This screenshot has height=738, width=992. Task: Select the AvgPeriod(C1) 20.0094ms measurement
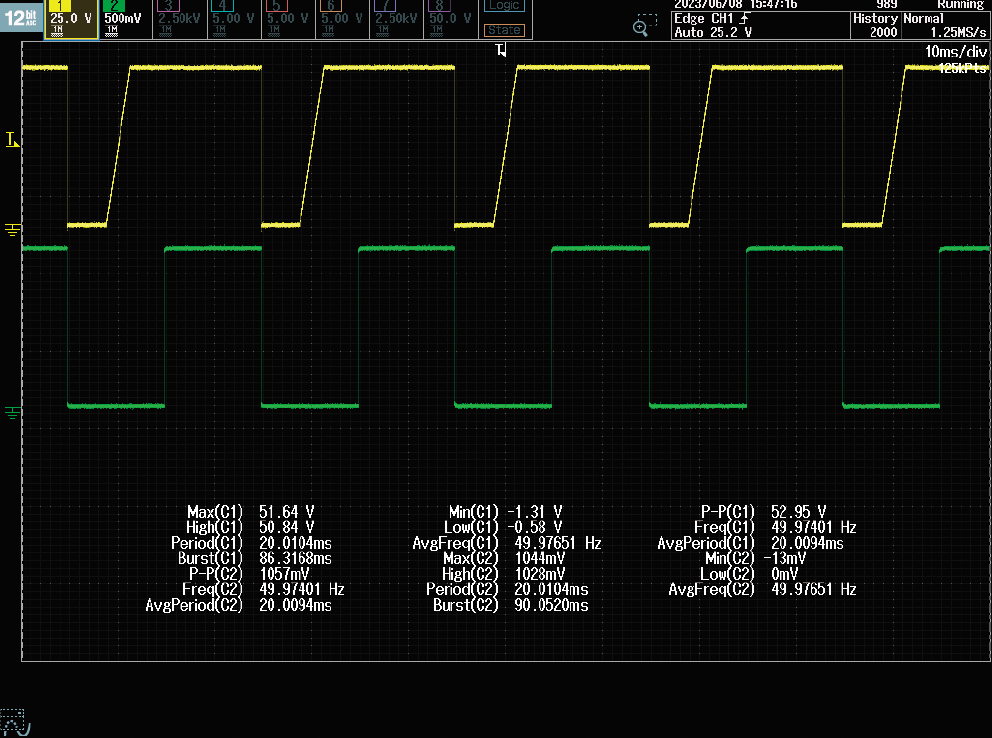click(750, 543)
